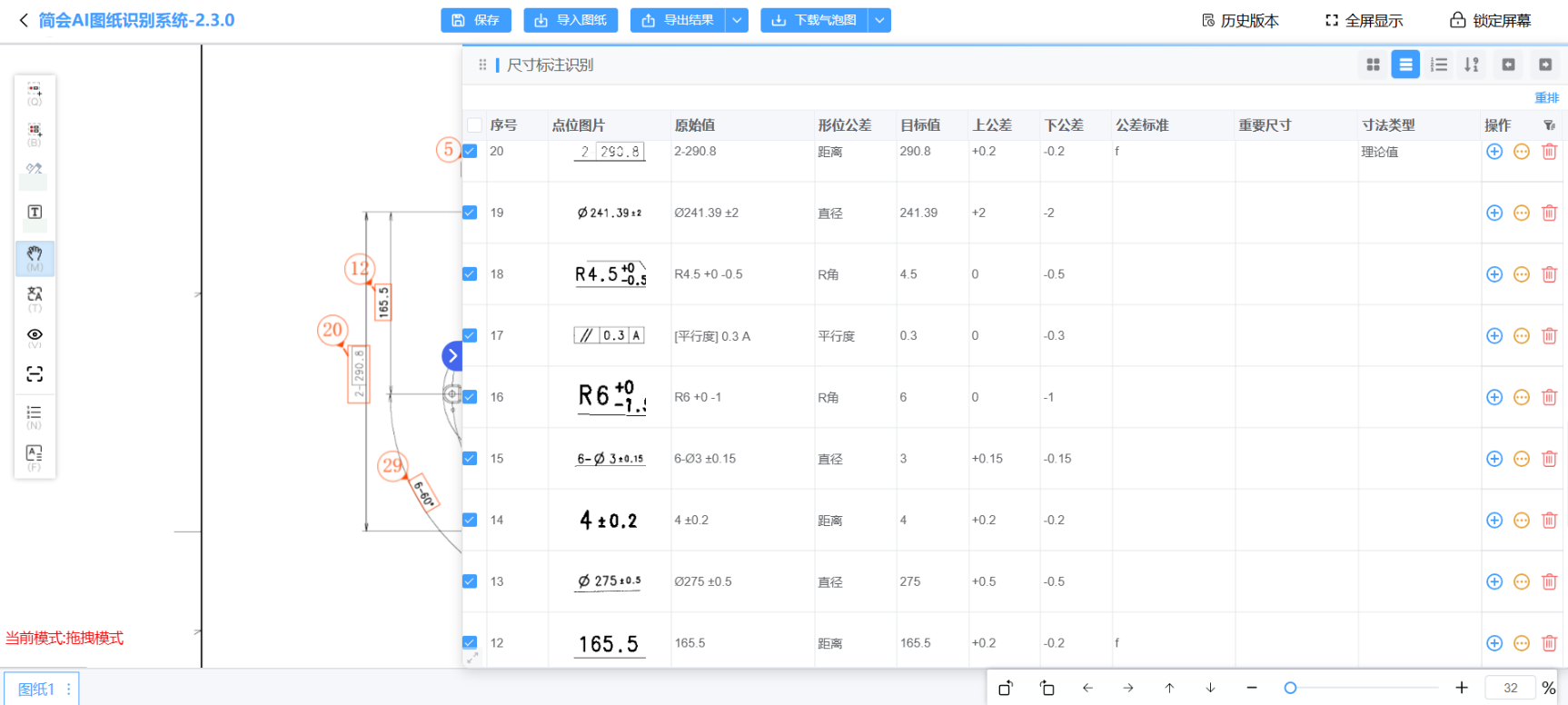Switch to the 图纸1 tab
Image resolution: width=1568 pixels, height=705 pixels.
click(36, 689)
